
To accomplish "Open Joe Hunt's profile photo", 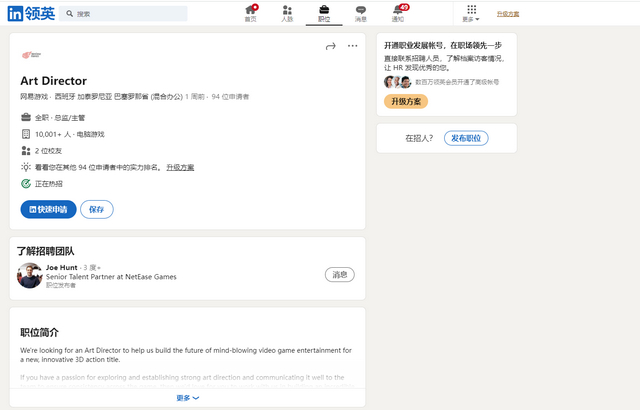I will 29,275.
